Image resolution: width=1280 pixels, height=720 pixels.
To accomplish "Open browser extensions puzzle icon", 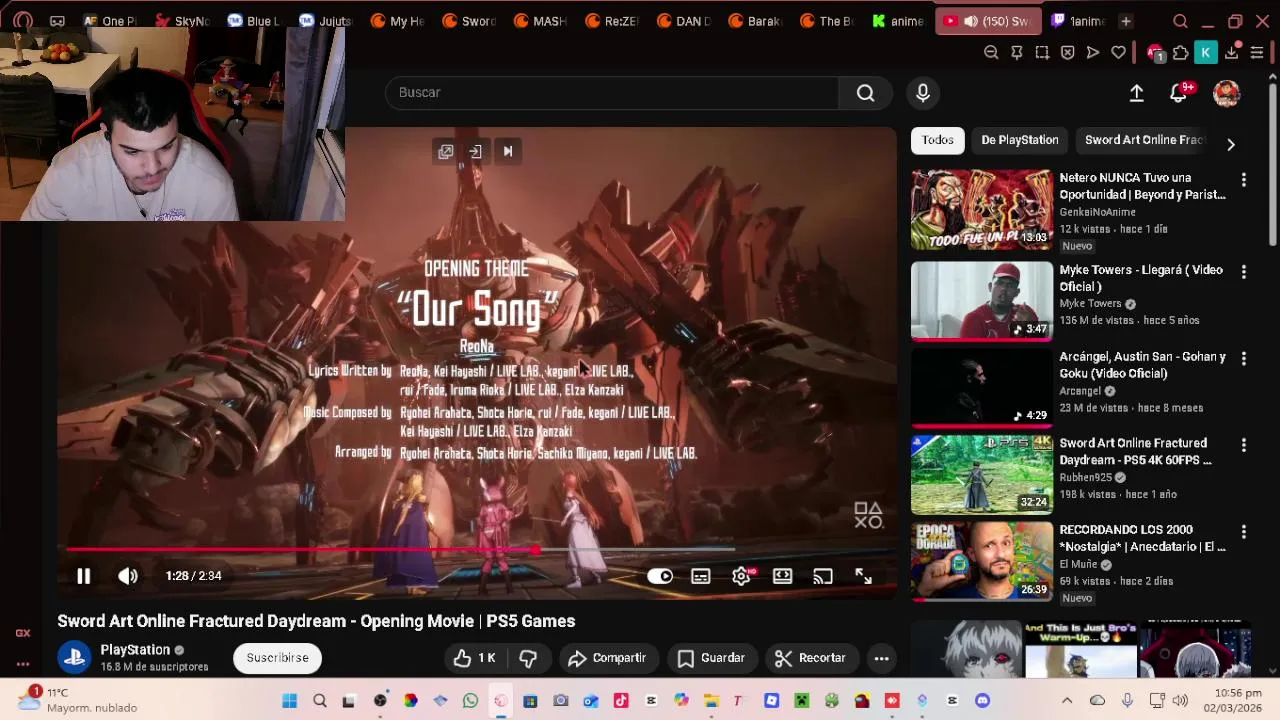I will click(x=1181, y=52).
